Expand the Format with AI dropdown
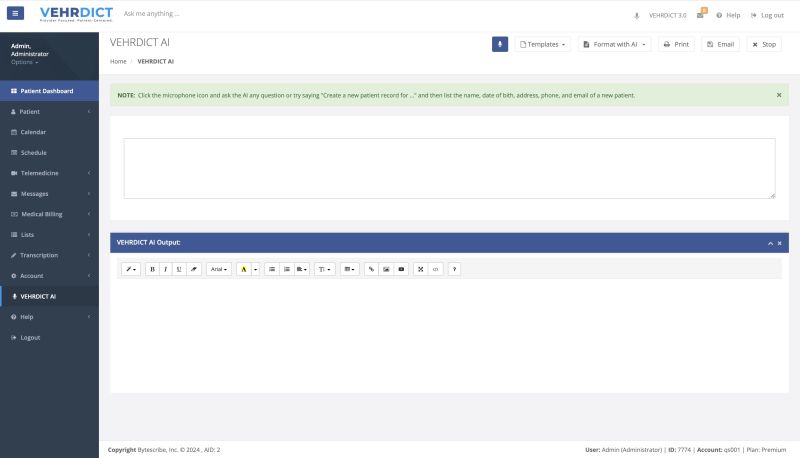800x458 pixels. coord(614,44)
